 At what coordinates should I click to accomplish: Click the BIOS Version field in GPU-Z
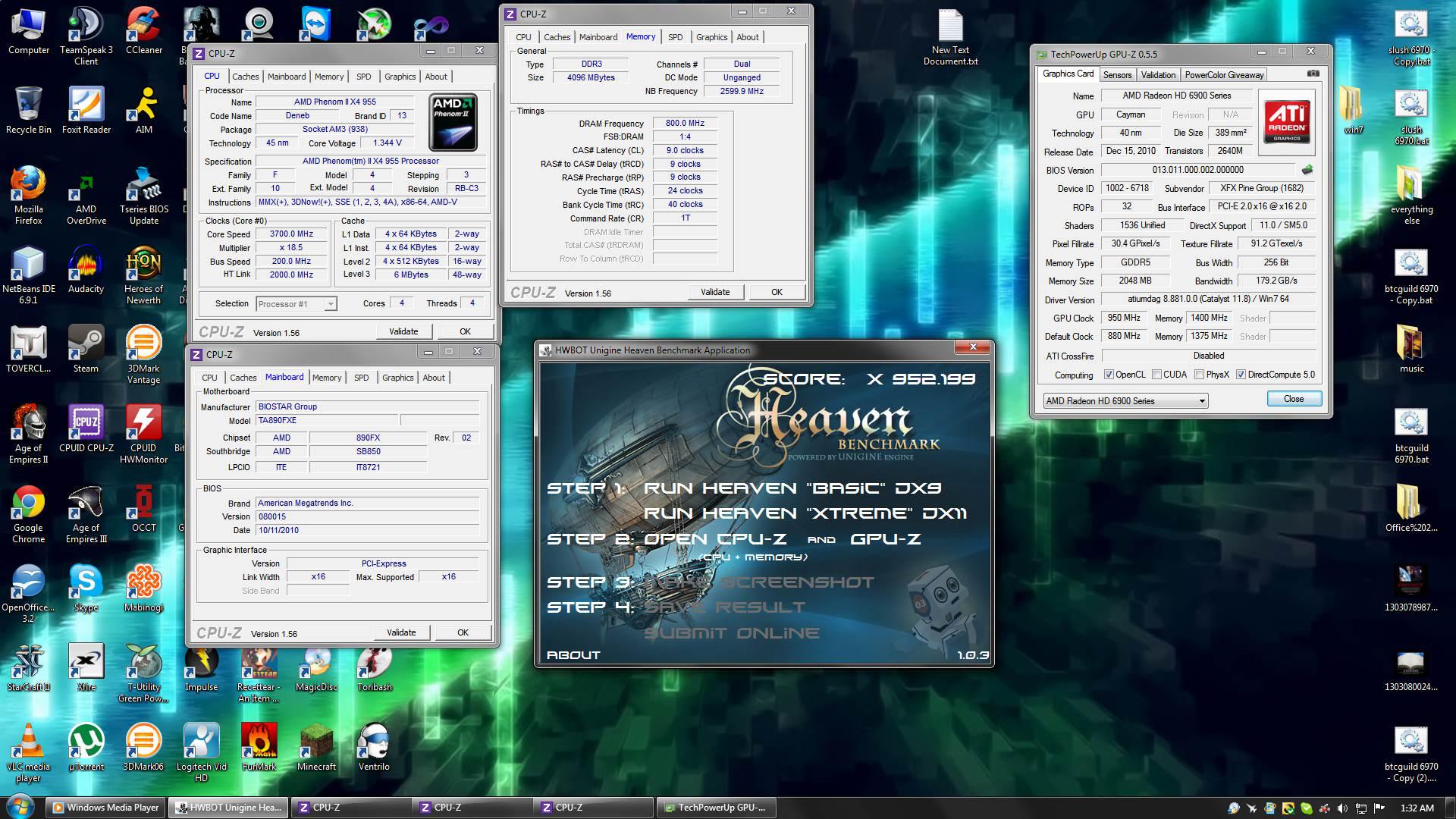1198,170
